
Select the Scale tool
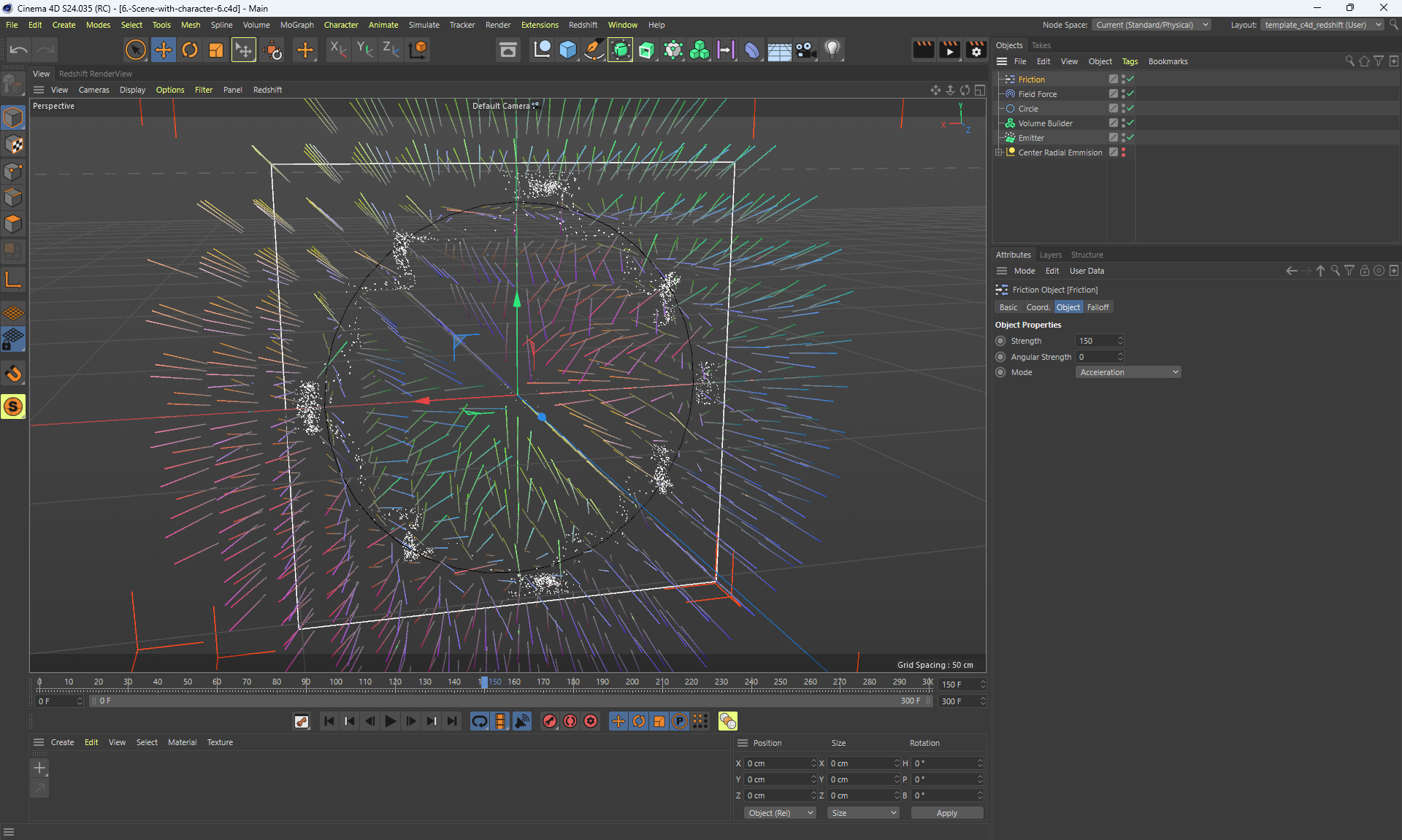216,50
